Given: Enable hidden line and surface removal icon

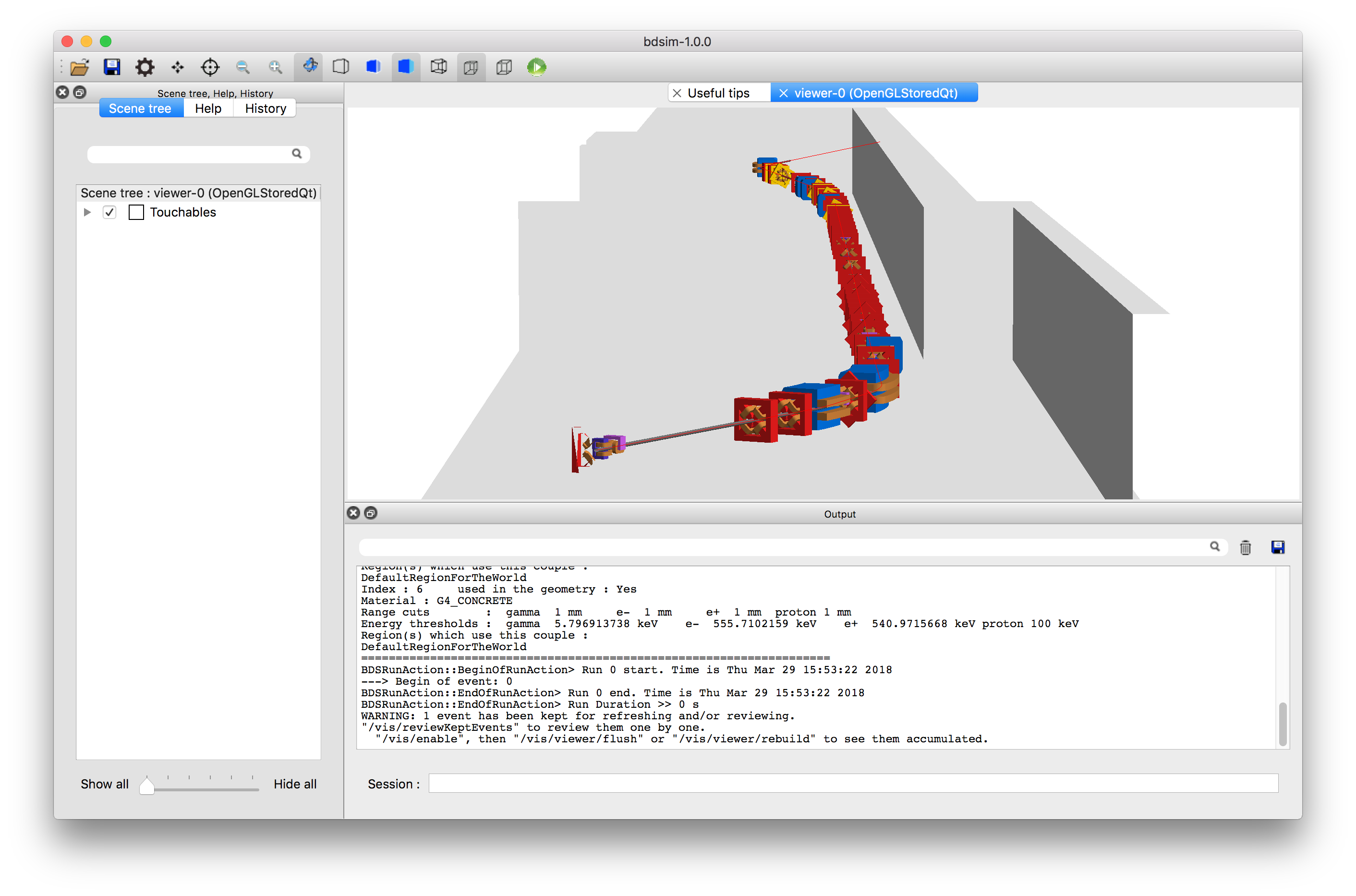Looking at the screenshot, I should tap(373, 67).
